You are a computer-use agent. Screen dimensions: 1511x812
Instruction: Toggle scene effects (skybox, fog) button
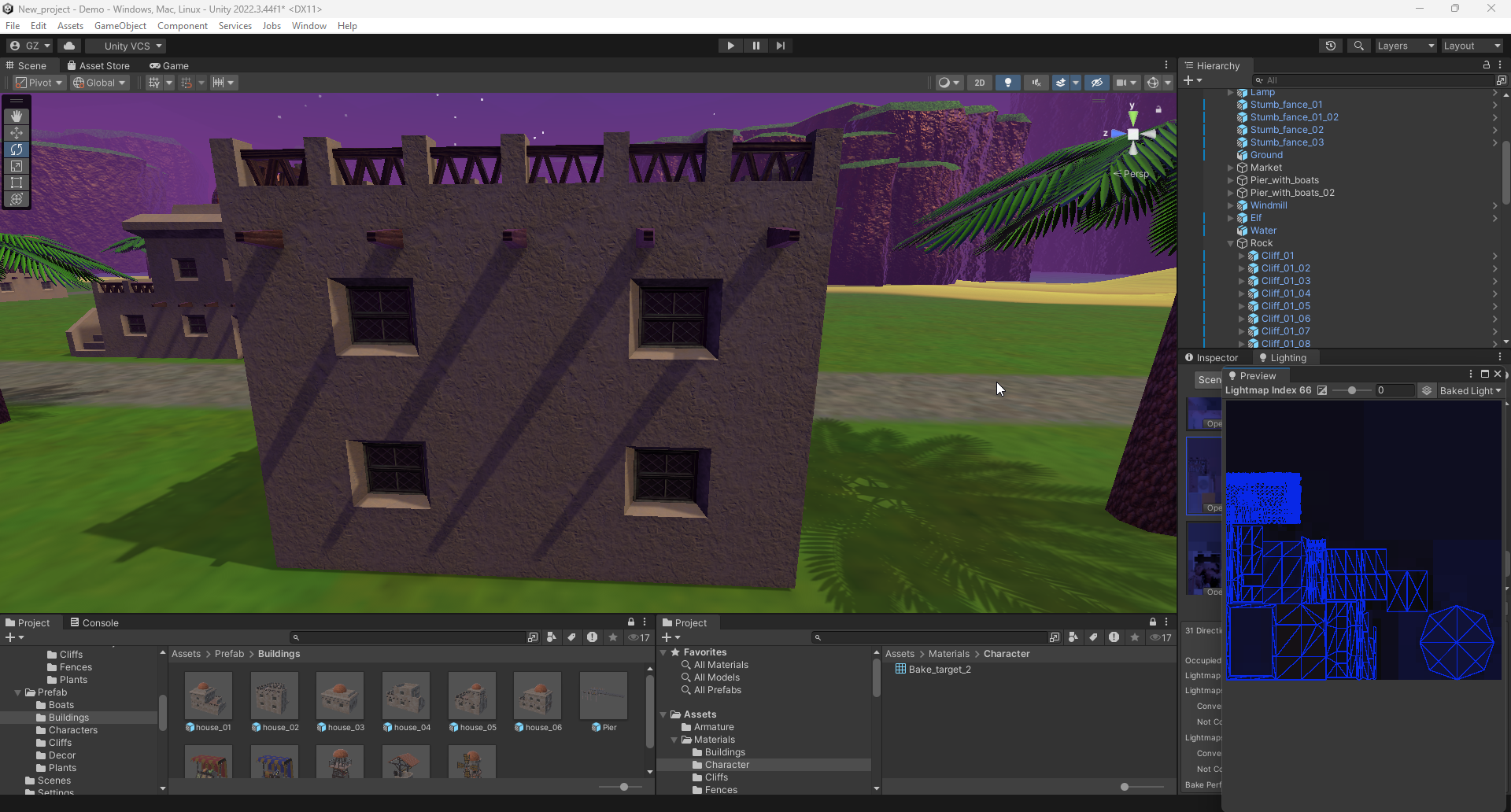pyautogui.click(x=1061, y=83)
